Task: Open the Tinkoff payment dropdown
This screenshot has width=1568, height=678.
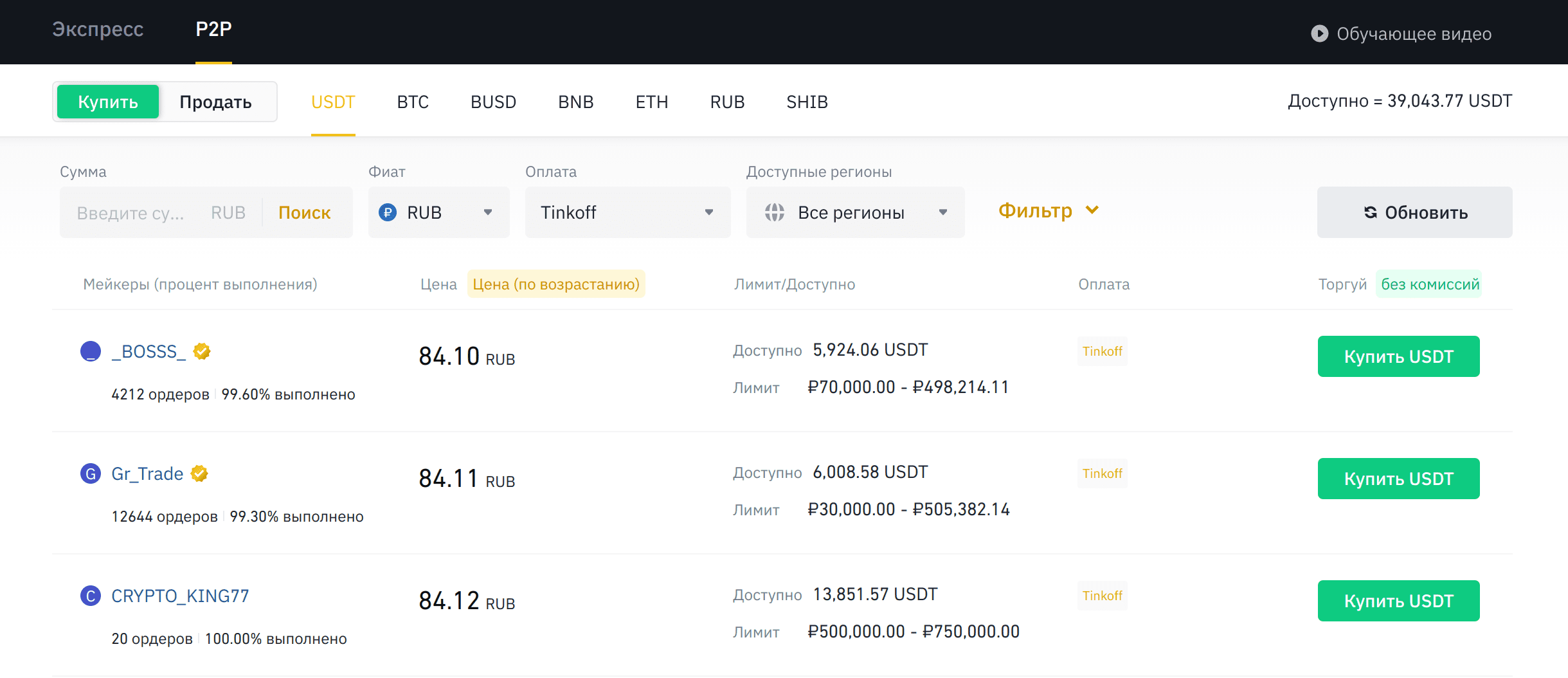Action: point(627,212)
